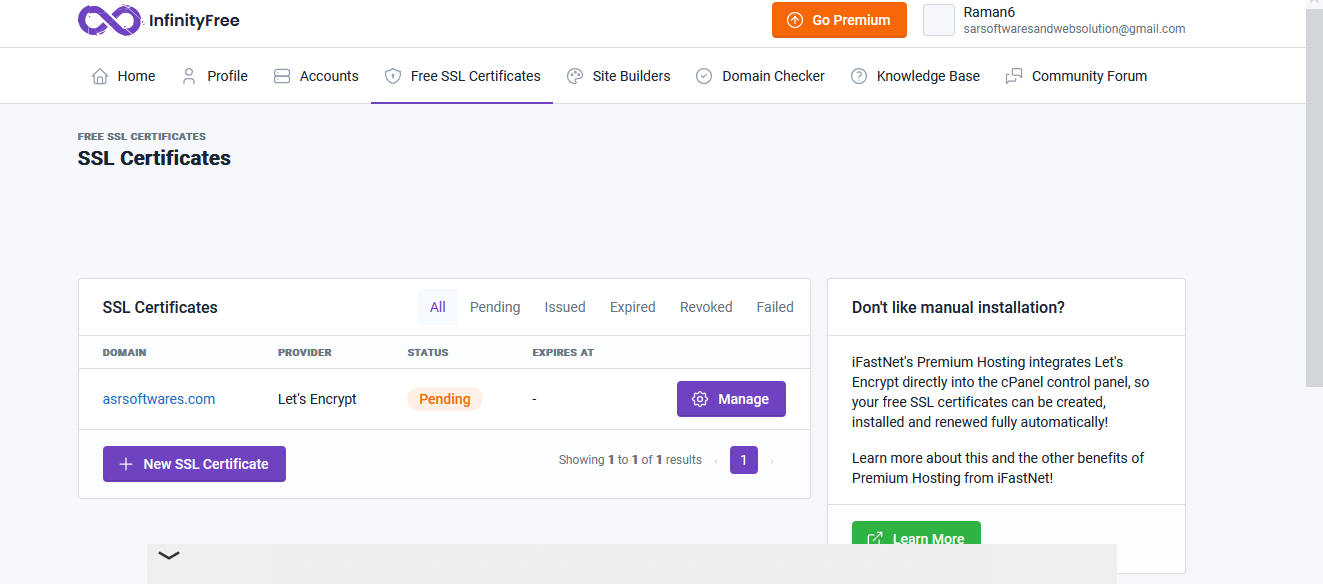The width and height of the screenshot is (1323, 584).
Task: Click the Domain Checker checkmark icon
Action: coord(704,76)
